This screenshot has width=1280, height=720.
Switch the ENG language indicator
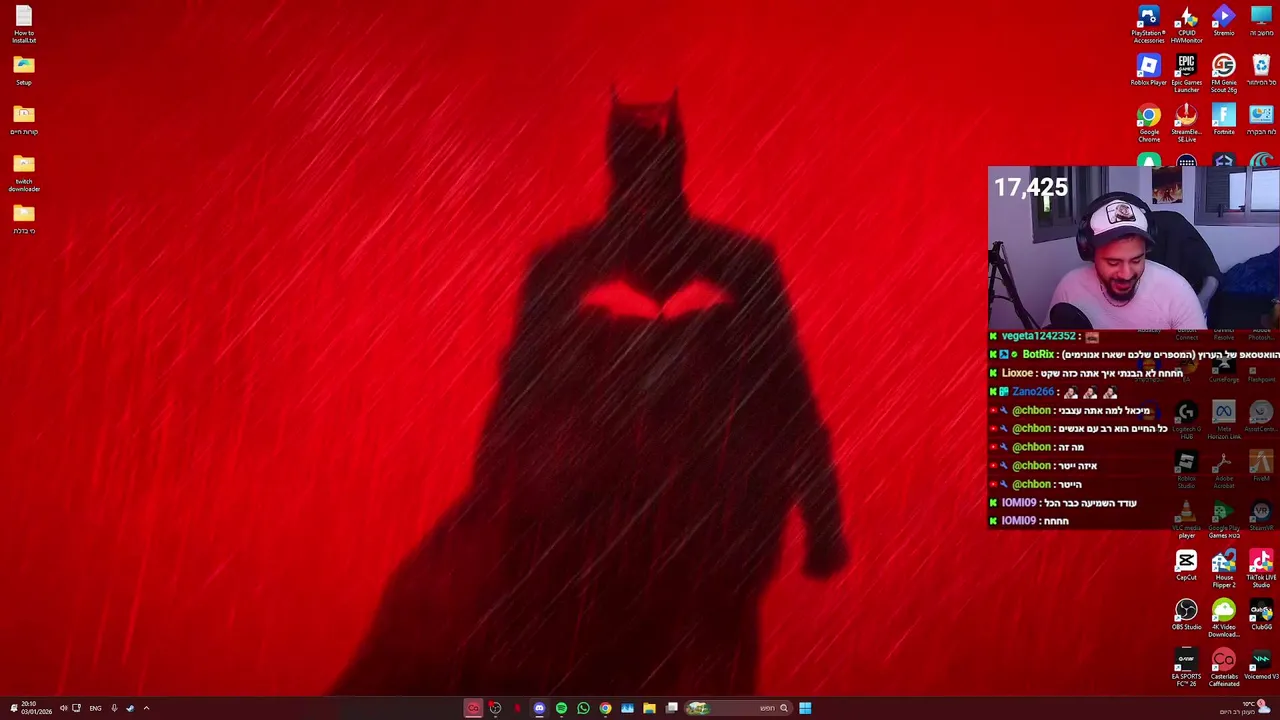click(x=95, y=708)
